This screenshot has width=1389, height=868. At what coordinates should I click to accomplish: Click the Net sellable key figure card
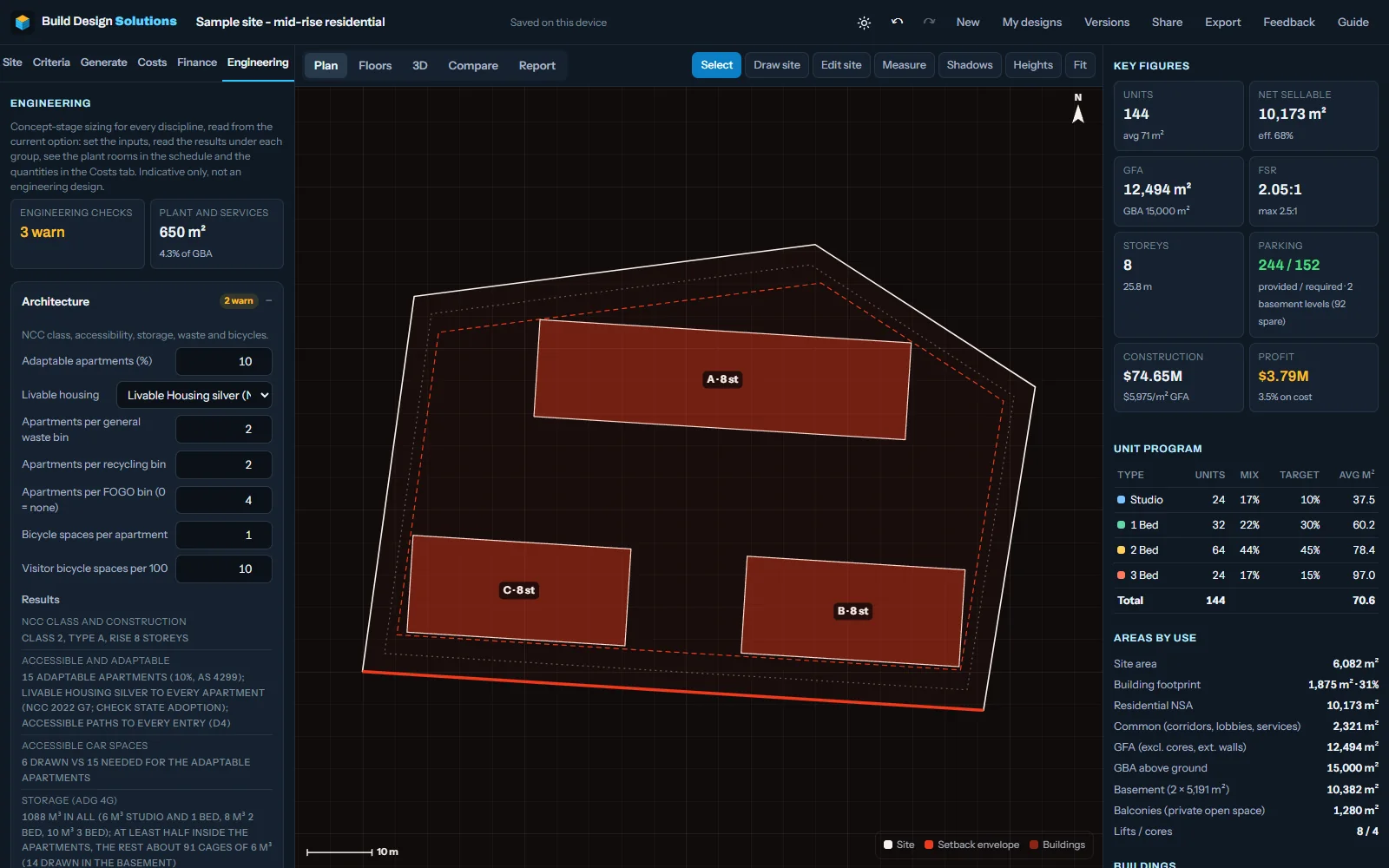pos(1313,115)
